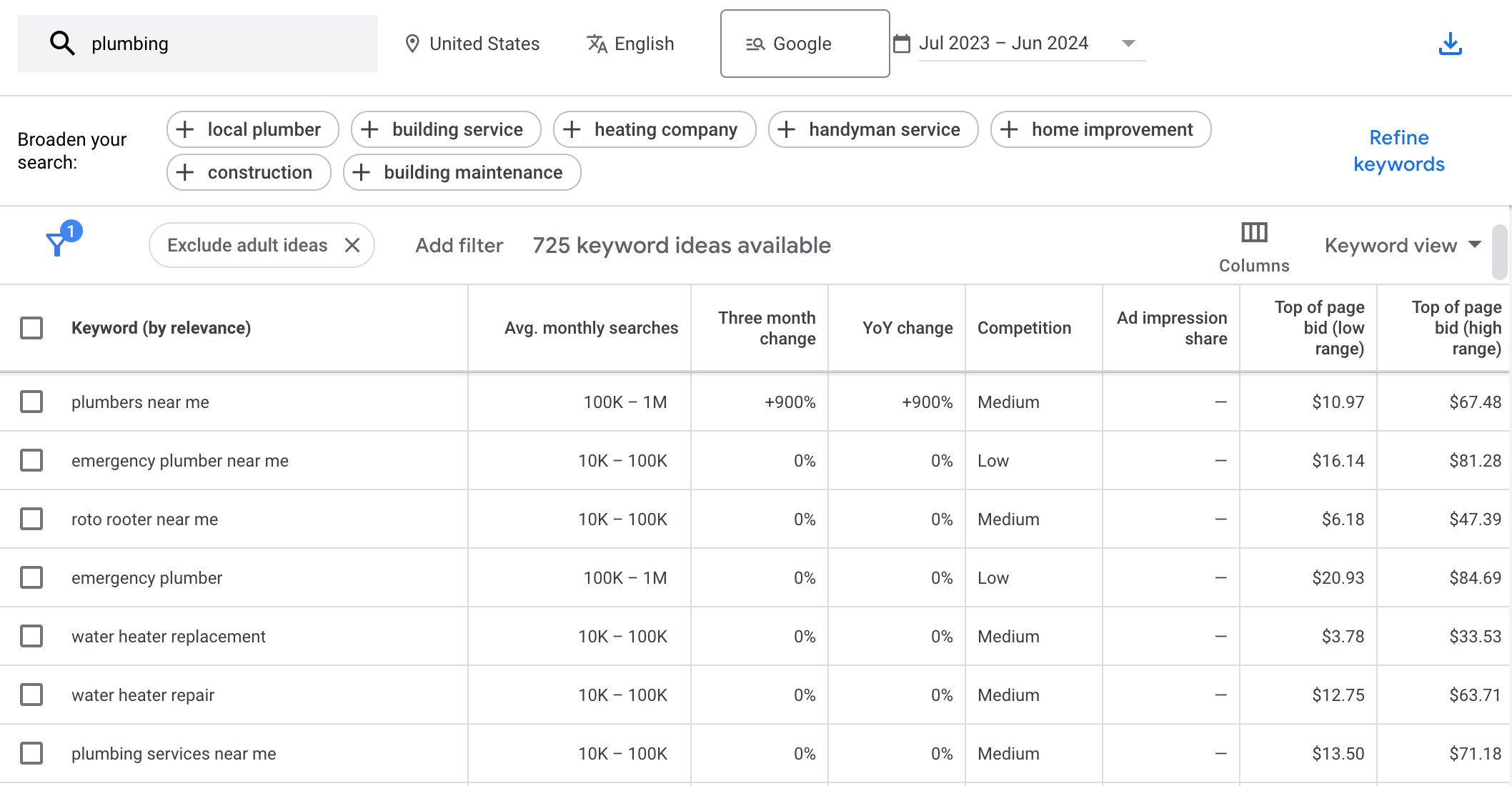
Task: Select the emergency plumber row checkbox
Action: pos(31,577)
